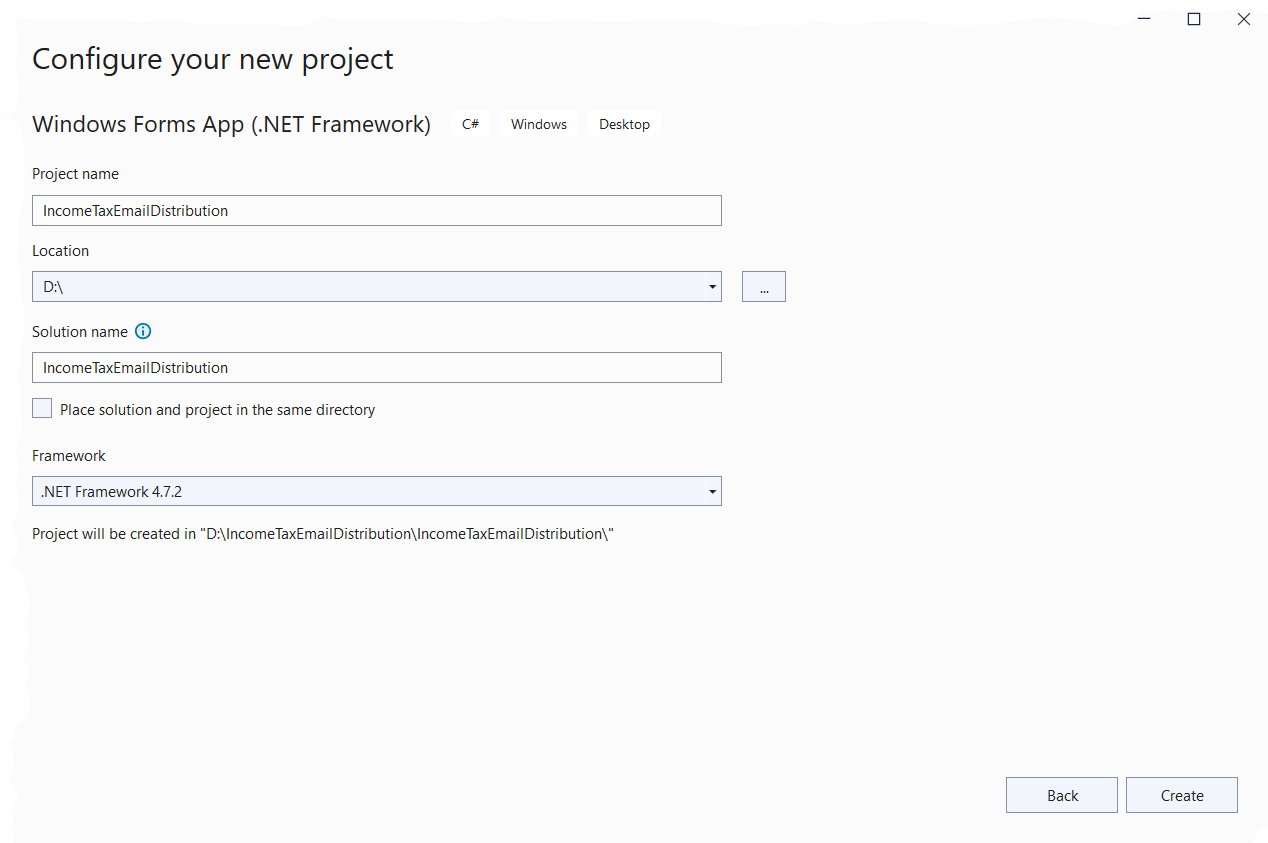Click the Windows platform tag

pos(539,124)
